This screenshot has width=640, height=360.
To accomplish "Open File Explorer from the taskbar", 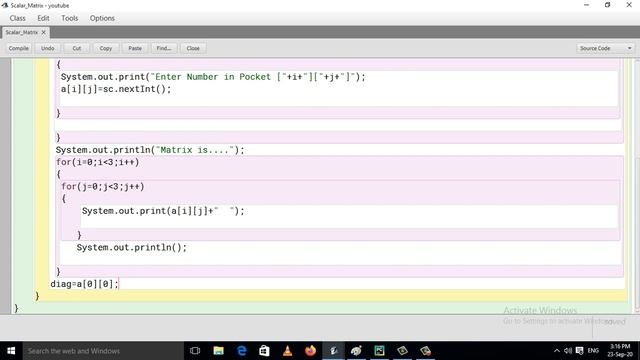I will (x=218, y=351).
